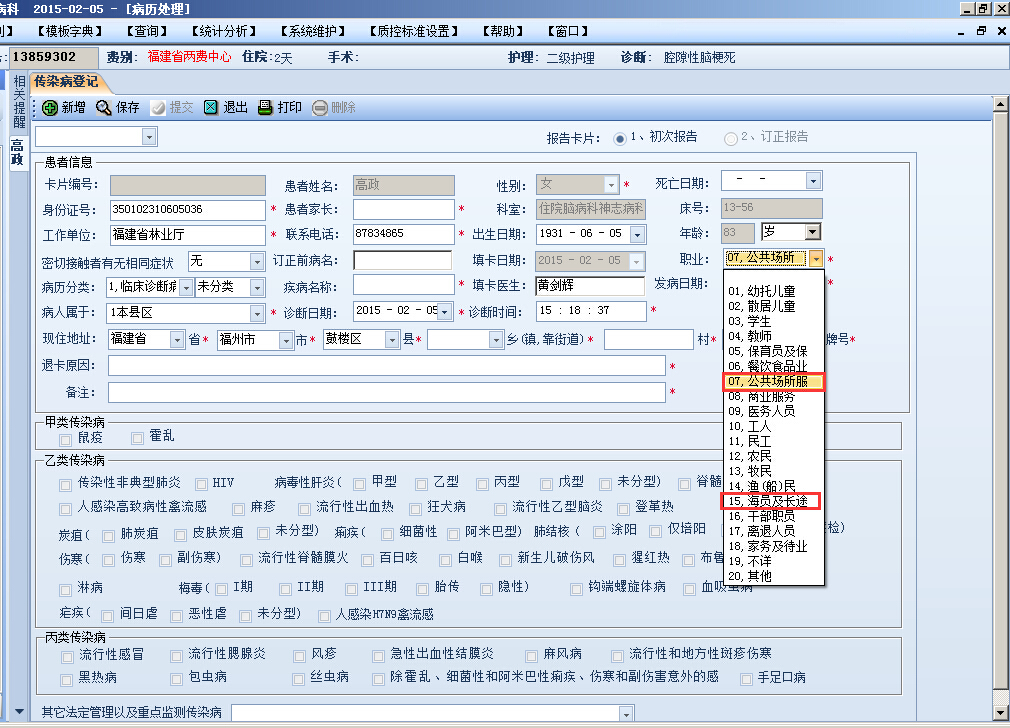This screenshot has width=1010, height=728.
Task: Open the 病人属于 dropdown
Action: [257, 314]
